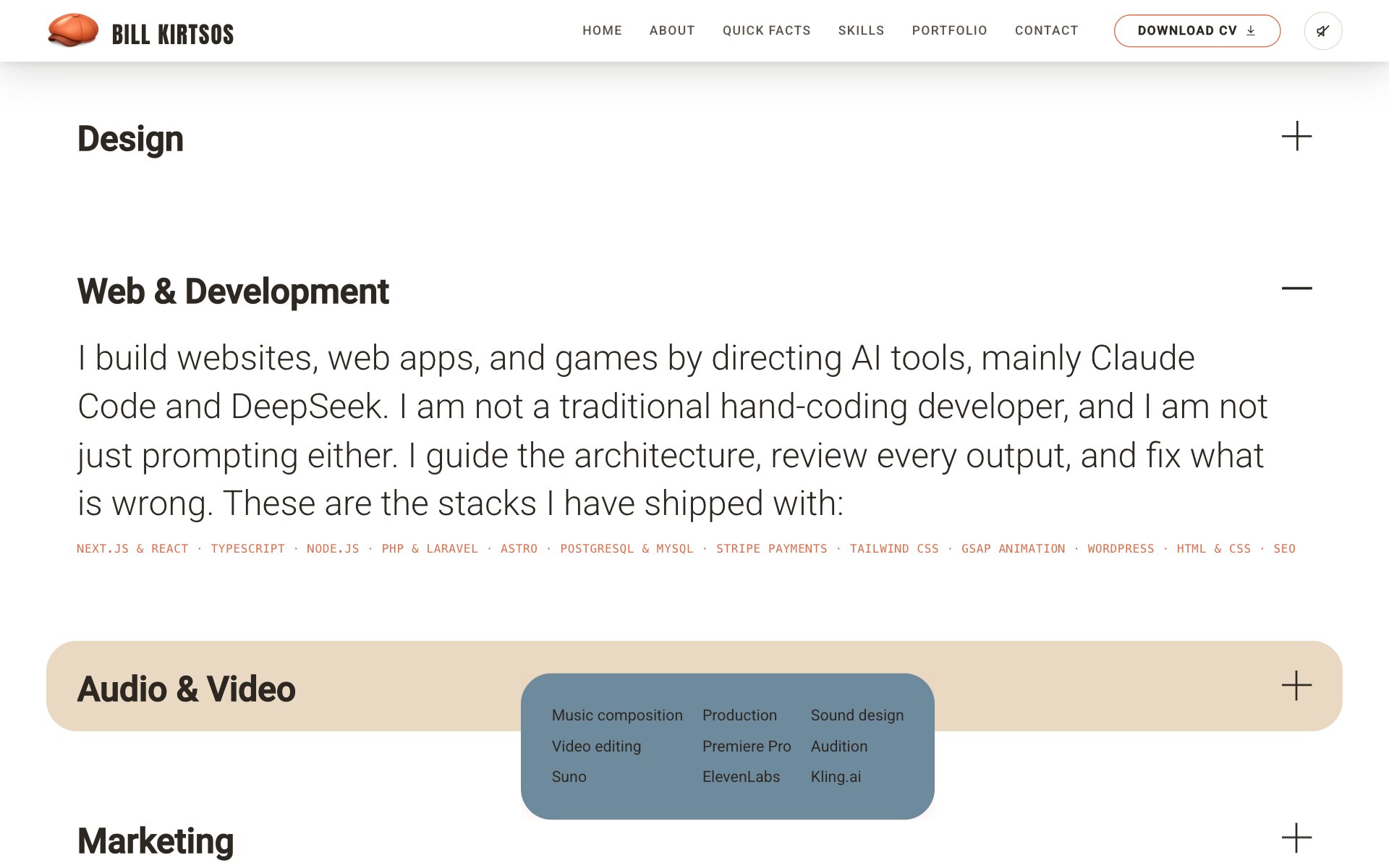Open the Portfolio nav link
Viewport: 1389px width, 868px height.
[949, 30]
